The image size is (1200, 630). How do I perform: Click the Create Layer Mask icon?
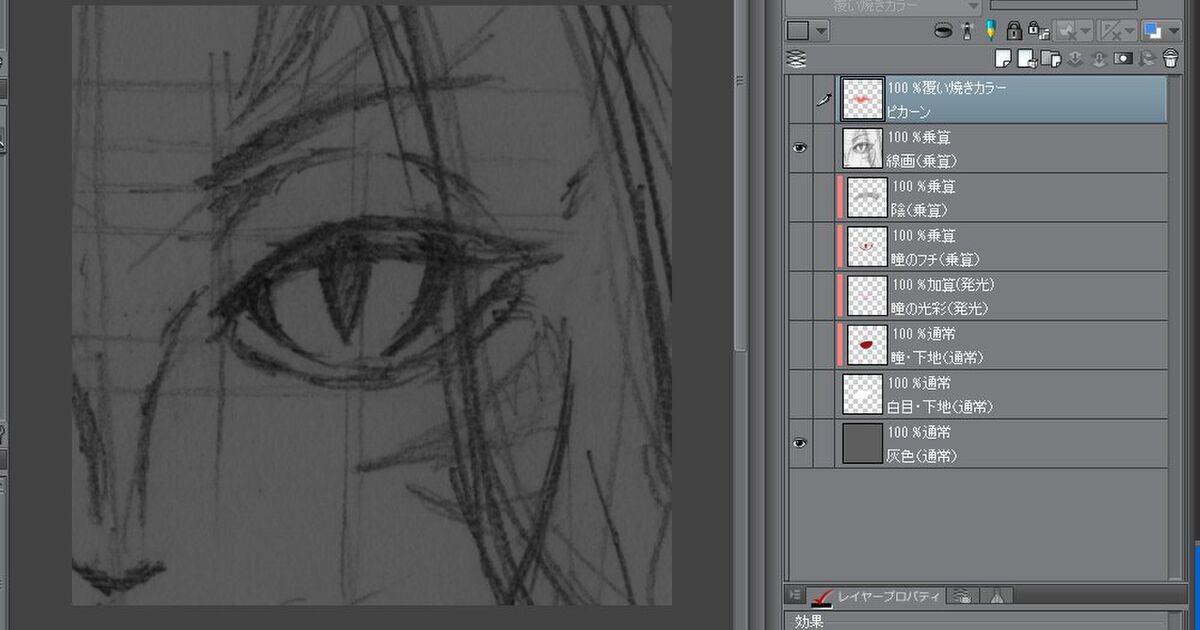[1123, 59]
